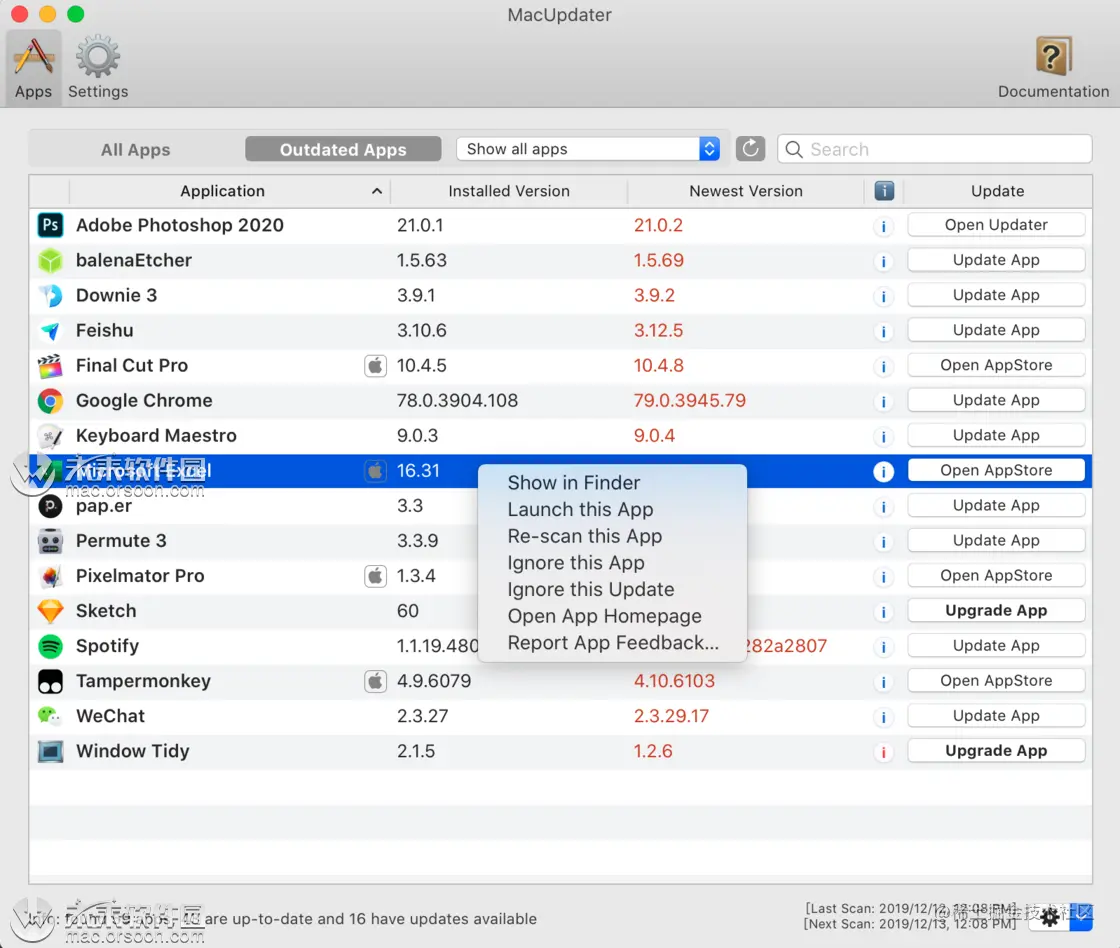
Task: Click newest version 4.10.6103 for Tampermonkey
Action: [x=674, y=681]
